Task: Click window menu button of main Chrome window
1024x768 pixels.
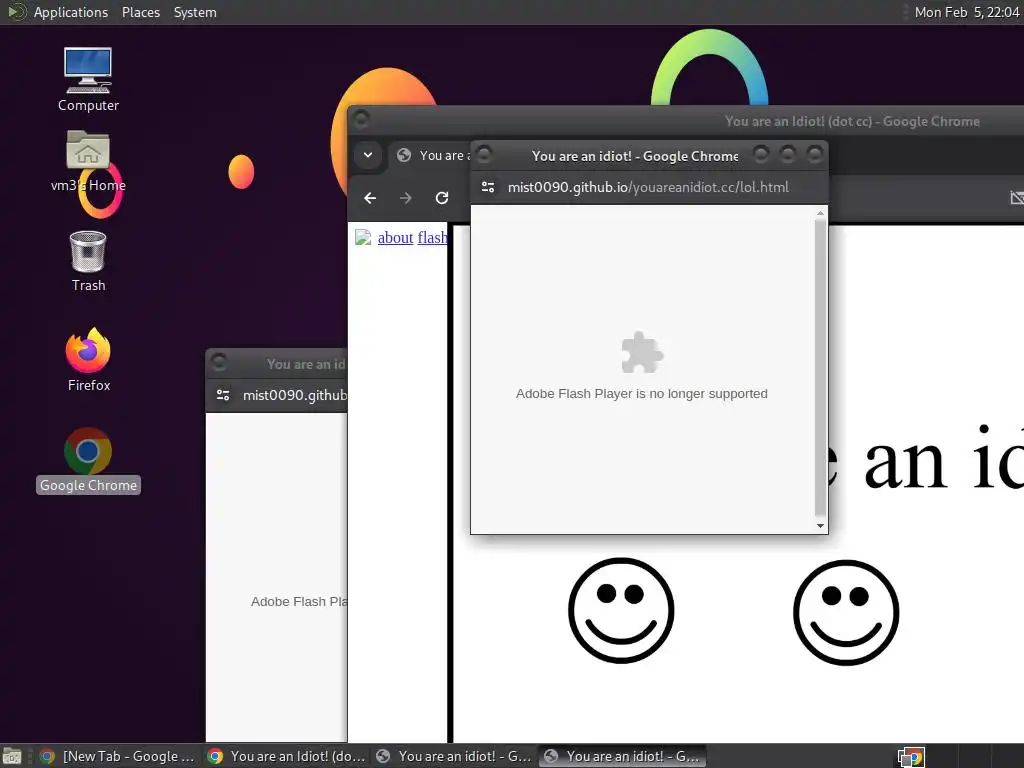Action: [x=360, y=120]
